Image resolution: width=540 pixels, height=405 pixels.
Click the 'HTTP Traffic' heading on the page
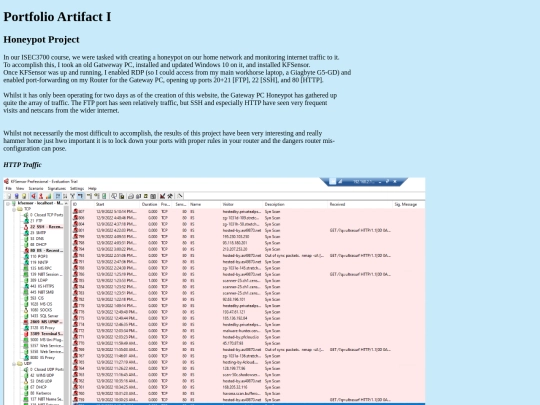click(x=22, y=165)
